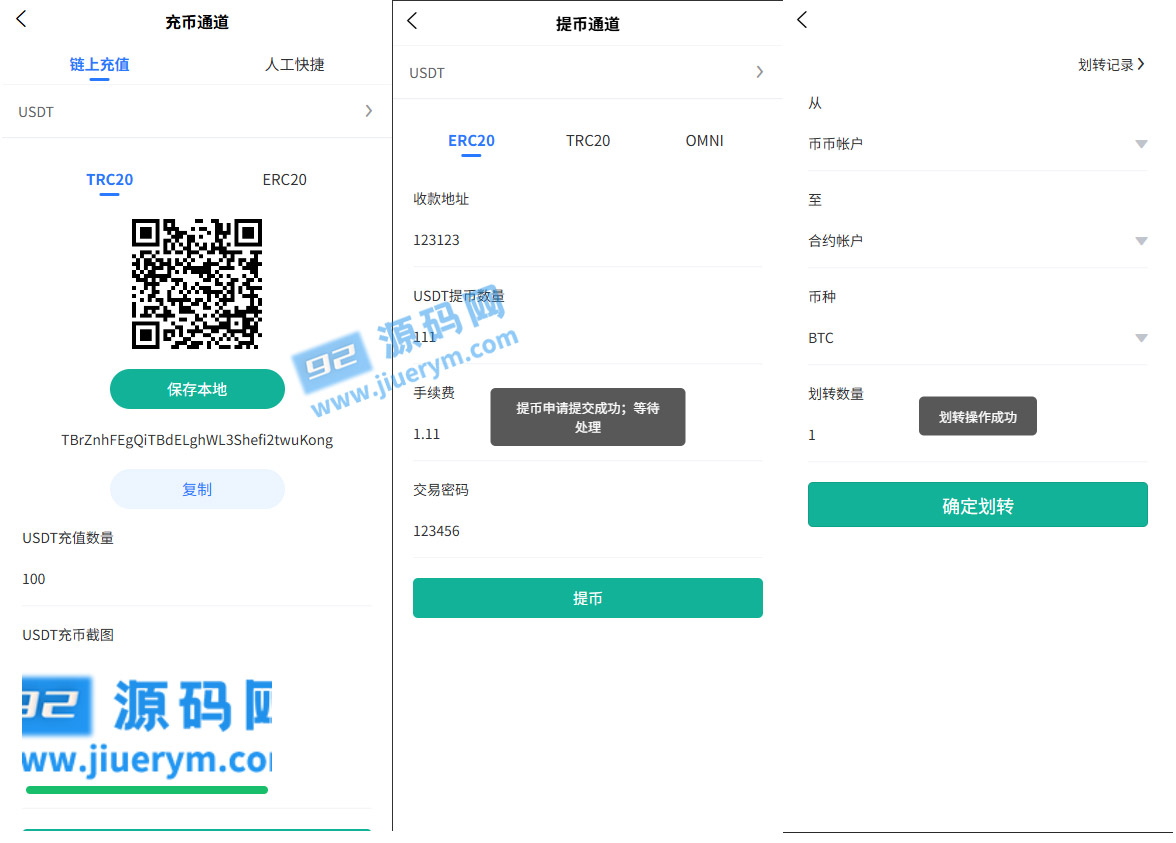Click the 保存本地 button
Image resolution: width=1176 pixels, height=843 pixels.
pos(197,389)
